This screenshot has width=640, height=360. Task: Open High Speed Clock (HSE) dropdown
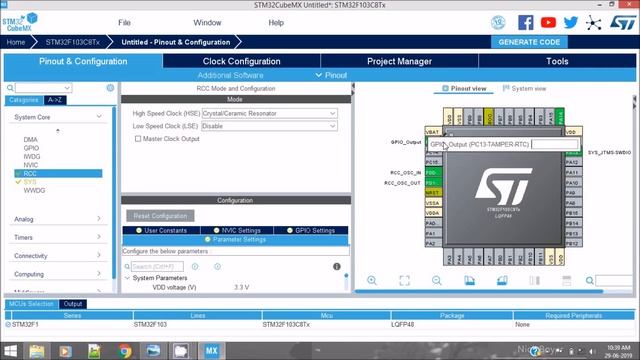coord(269,113)
